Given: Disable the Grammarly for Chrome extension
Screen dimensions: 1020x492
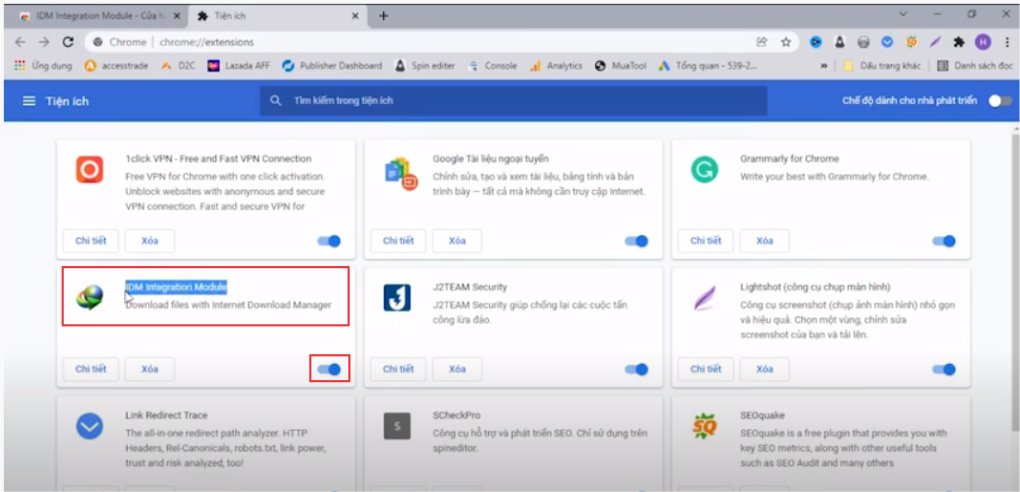Looking at the screenshot, I should [944, 241].
